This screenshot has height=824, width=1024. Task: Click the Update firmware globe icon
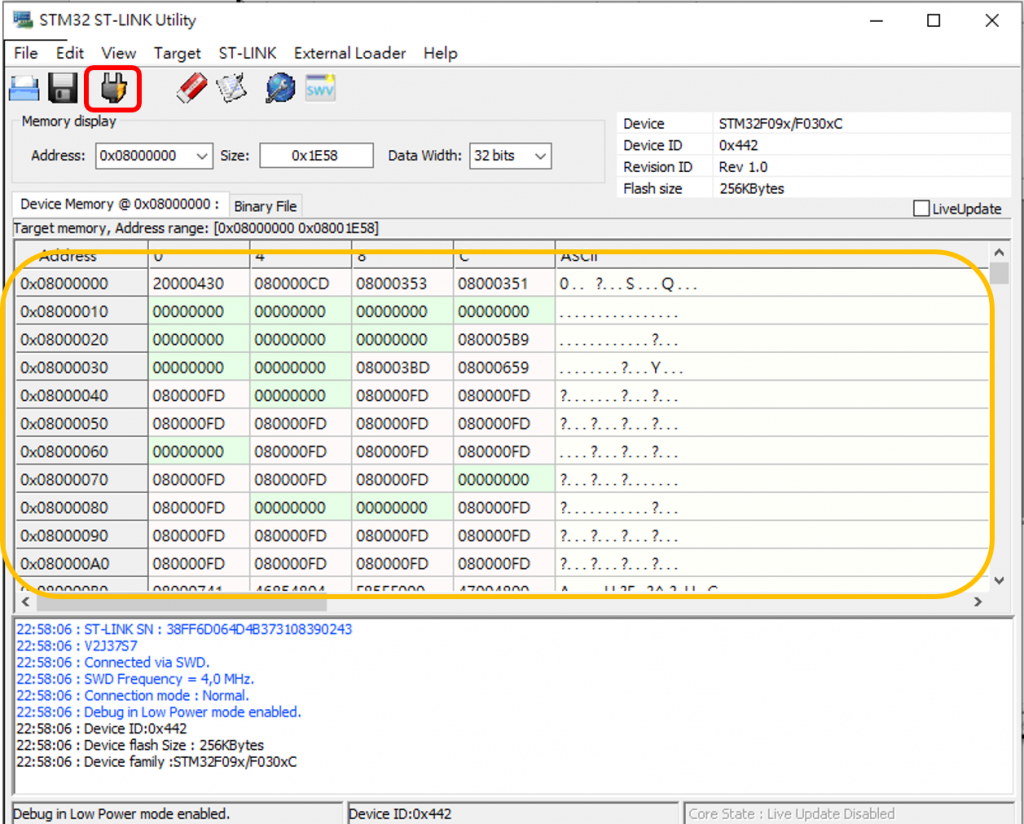pyautogui.click(x=280, y=88)
